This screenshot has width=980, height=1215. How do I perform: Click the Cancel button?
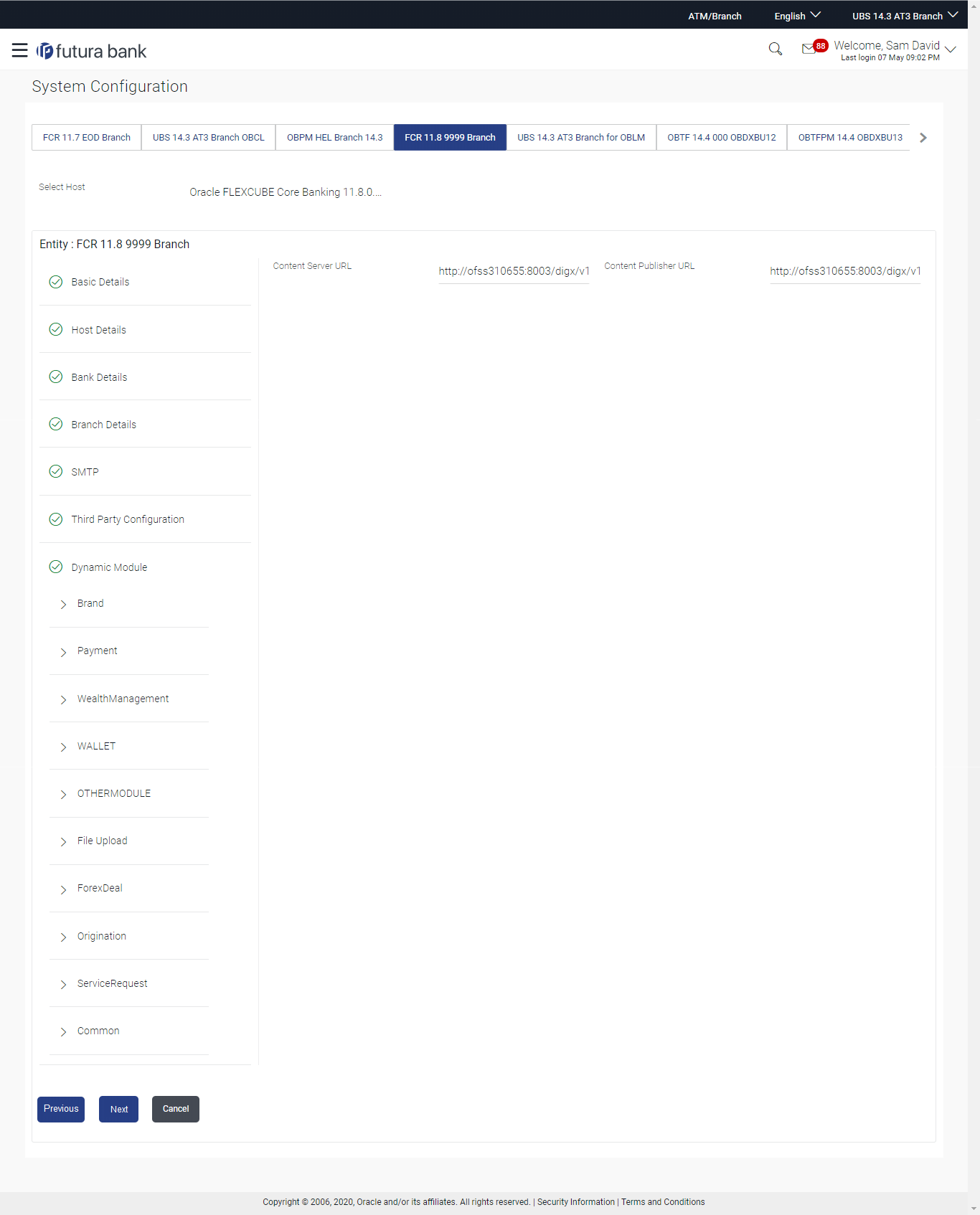[x=176, y=1109]
